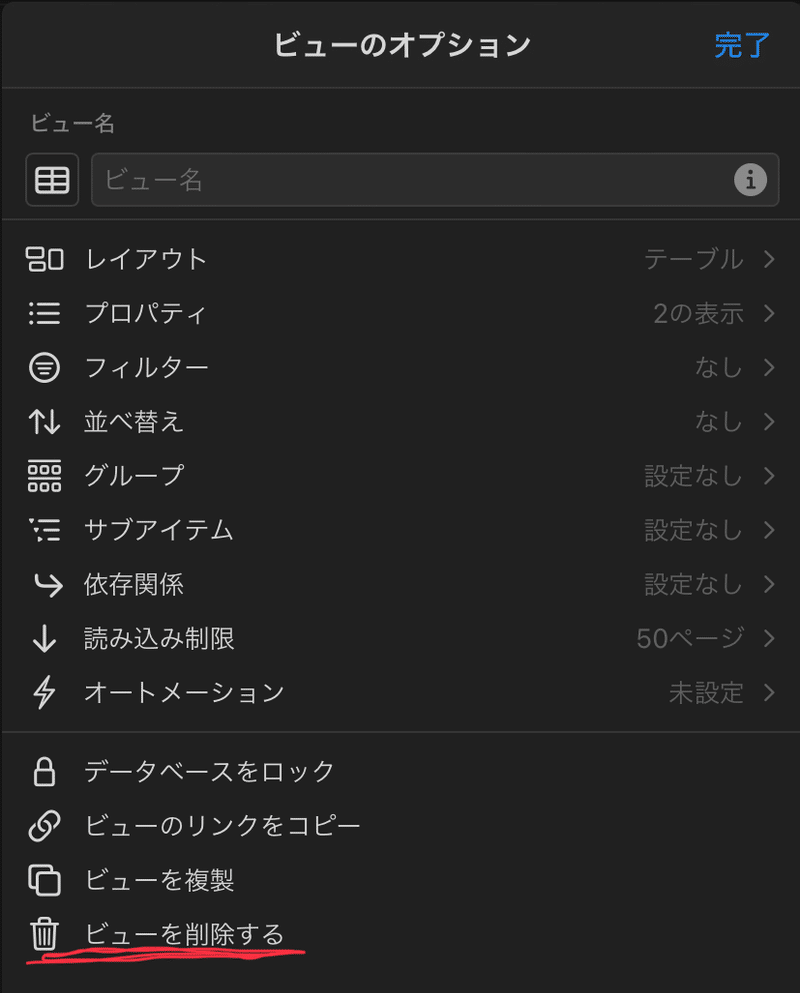Click the lock icon for データベースをロック

pyautogui.click(x=44, y=771)
